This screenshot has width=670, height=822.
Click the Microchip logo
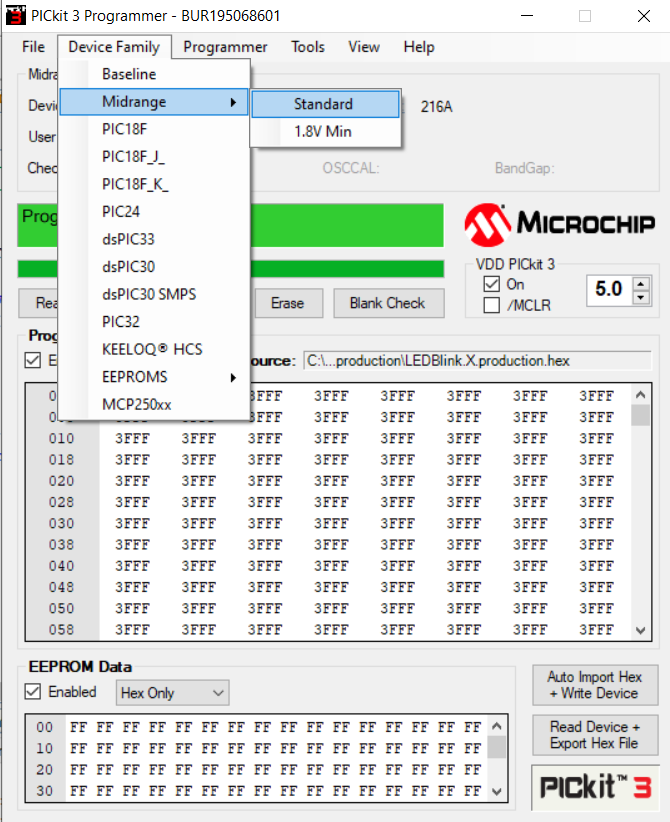[559, 224]
